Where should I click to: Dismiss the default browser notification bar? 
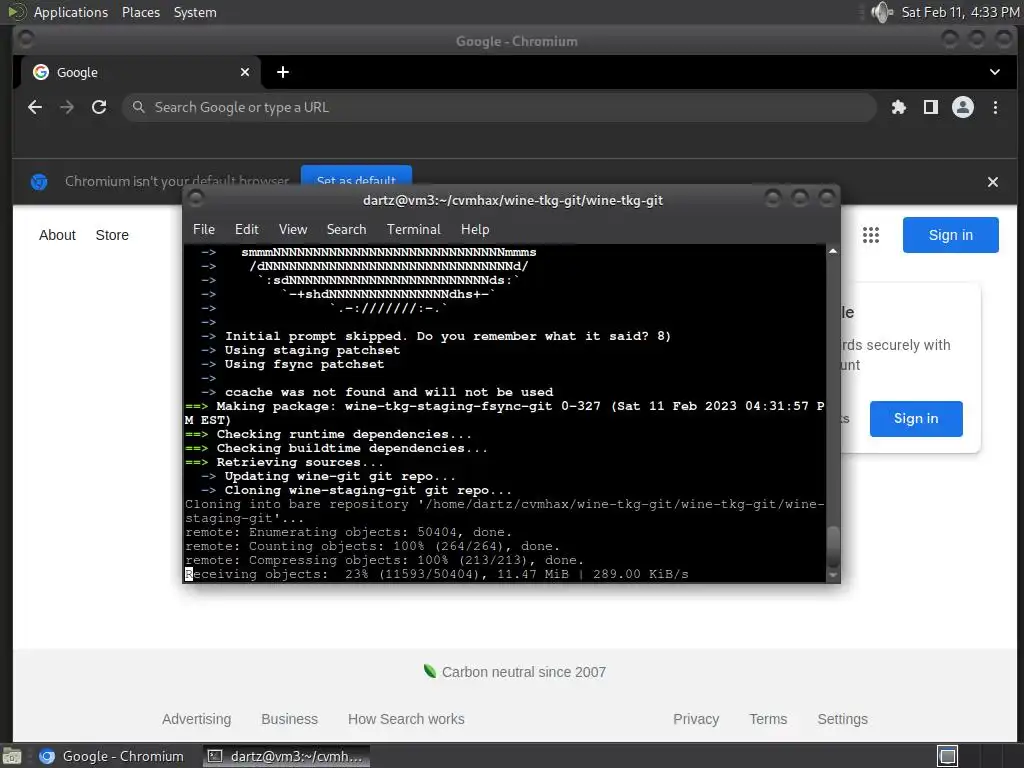(993, 182)
